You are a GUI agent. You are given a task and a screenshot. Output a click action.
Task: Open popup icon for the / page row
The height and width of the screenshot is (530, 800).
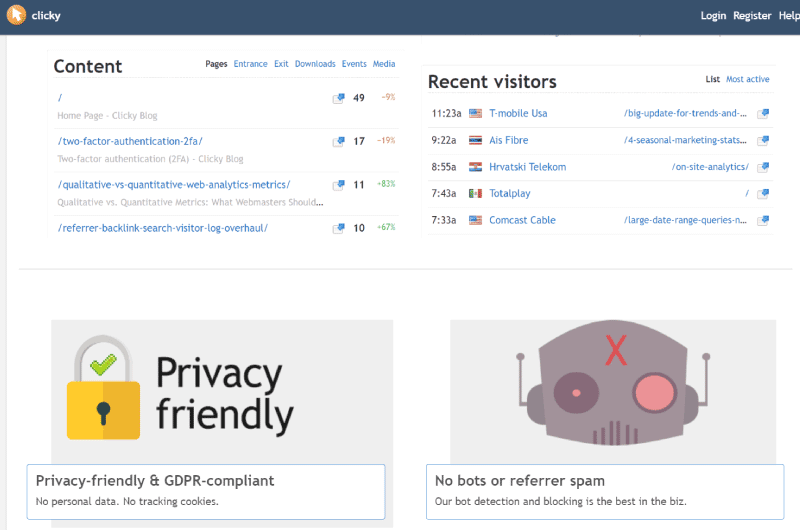pos(338,98)
